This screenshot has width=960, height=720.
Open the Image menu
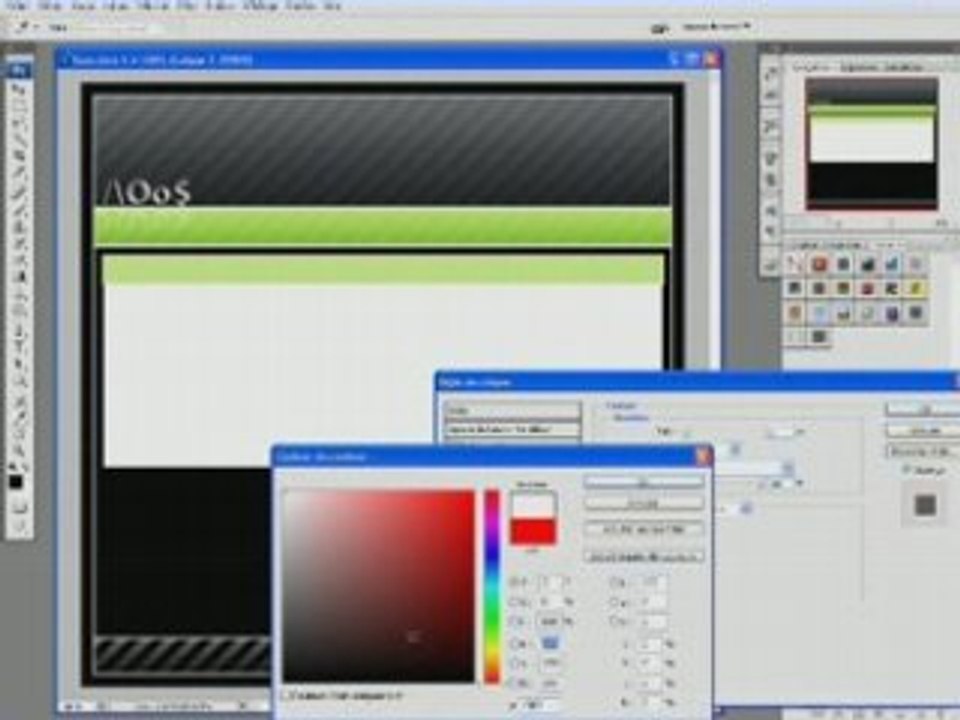click(83, 6)
